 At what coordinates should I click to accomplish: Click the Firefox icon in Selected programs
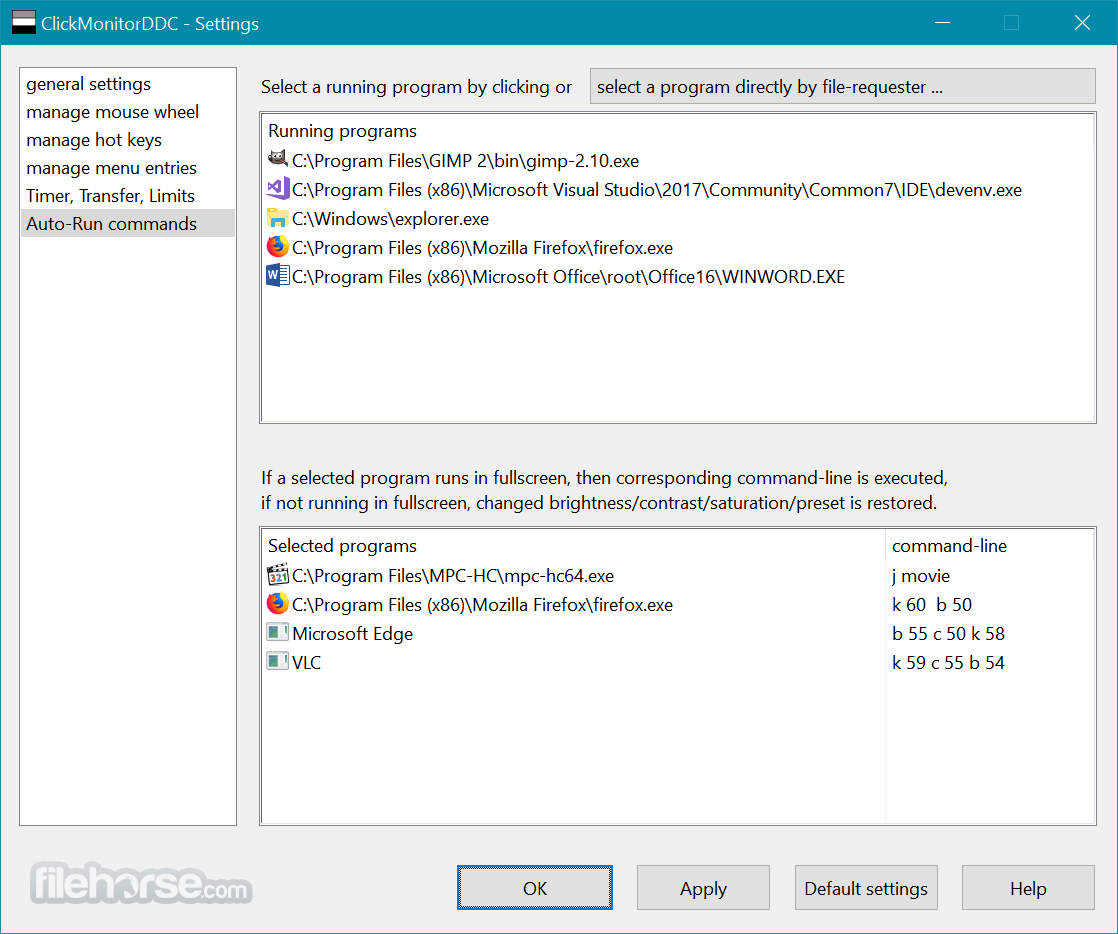(x=277, y=604)
